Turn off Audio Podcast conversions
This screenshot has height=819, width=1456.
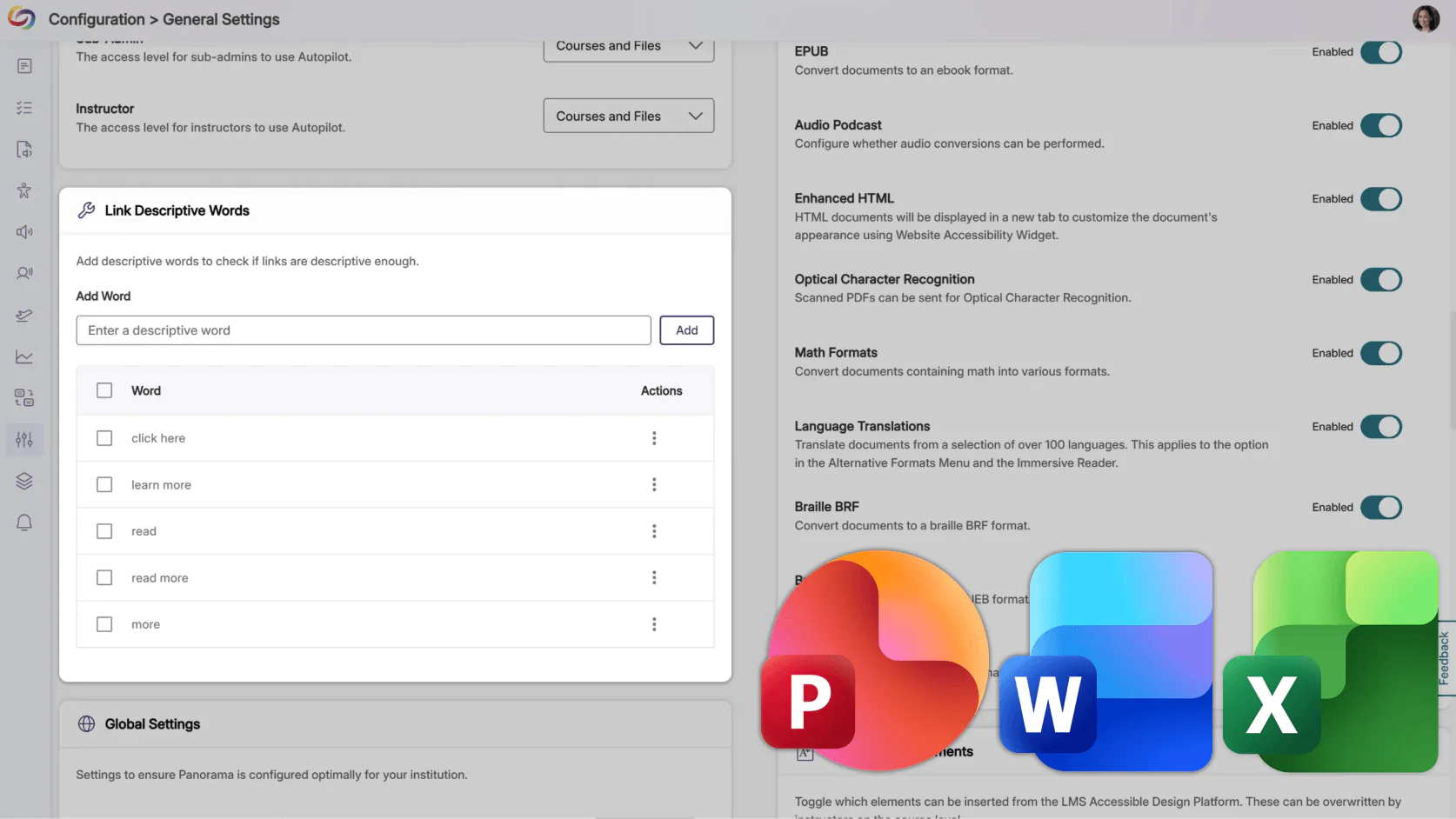point(1380,125)
